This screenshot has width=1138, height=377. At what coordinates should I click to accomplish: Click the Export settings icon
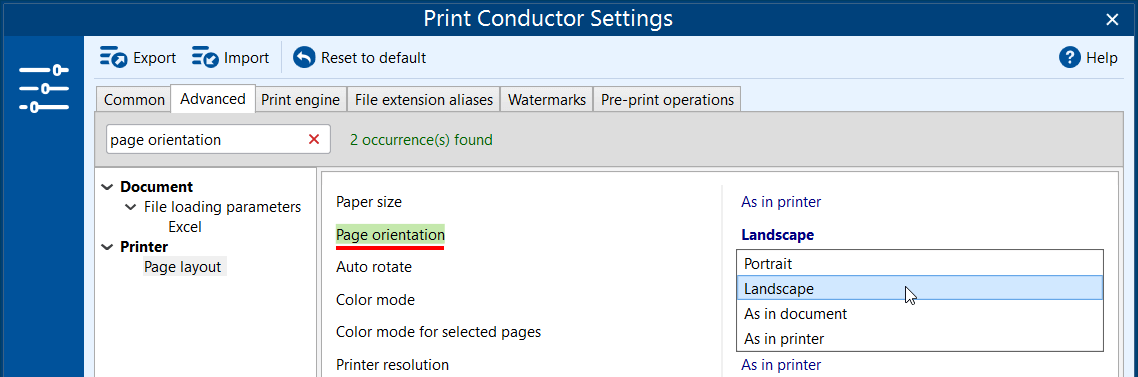(x=113, y=57)
